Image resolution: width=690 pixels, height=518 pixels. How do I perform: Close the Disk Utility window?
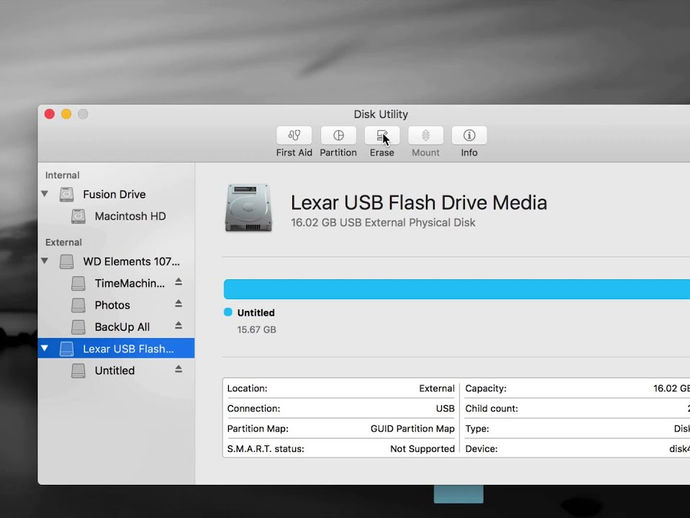(x=49, y=114)
